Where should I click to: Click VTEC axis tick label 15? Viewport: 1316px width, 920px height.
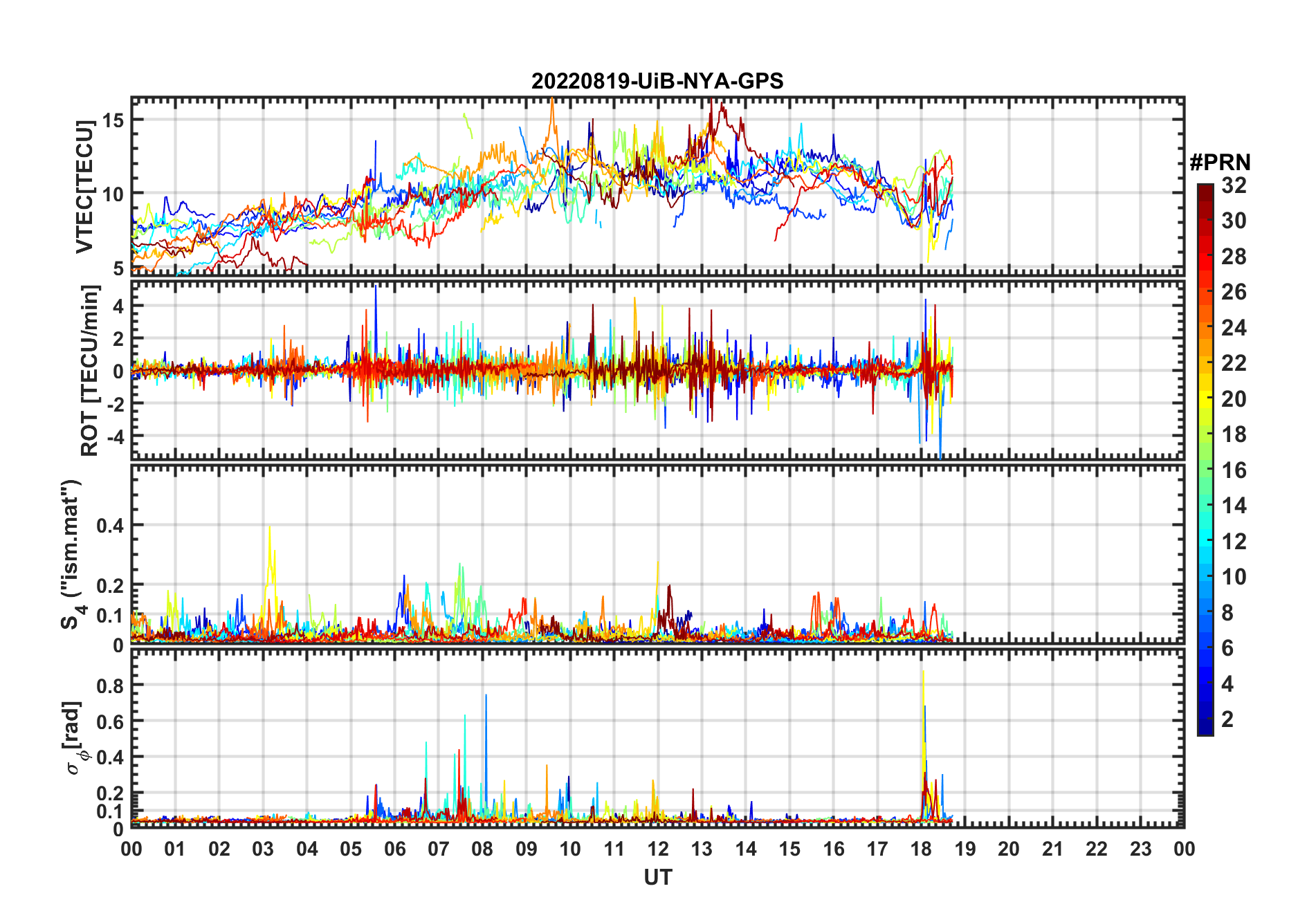pyautogui.click(x=113, y=120)
